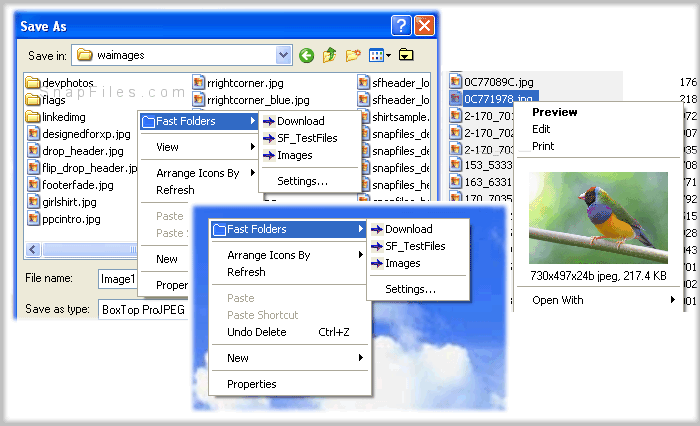This screenshot has width=700, height=426.
Task: Choose Download in desktop Fast Folders submenu
Action: [418, 229]
